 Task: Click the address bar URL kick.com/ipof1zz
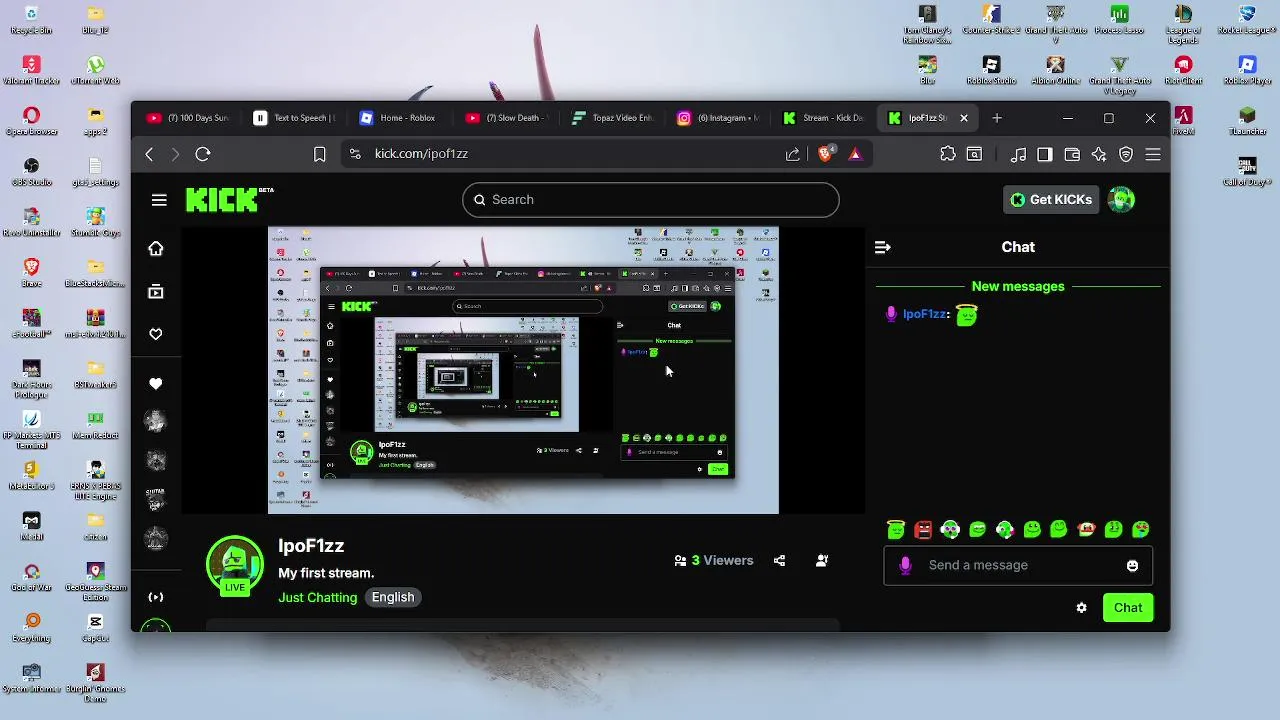421,154
